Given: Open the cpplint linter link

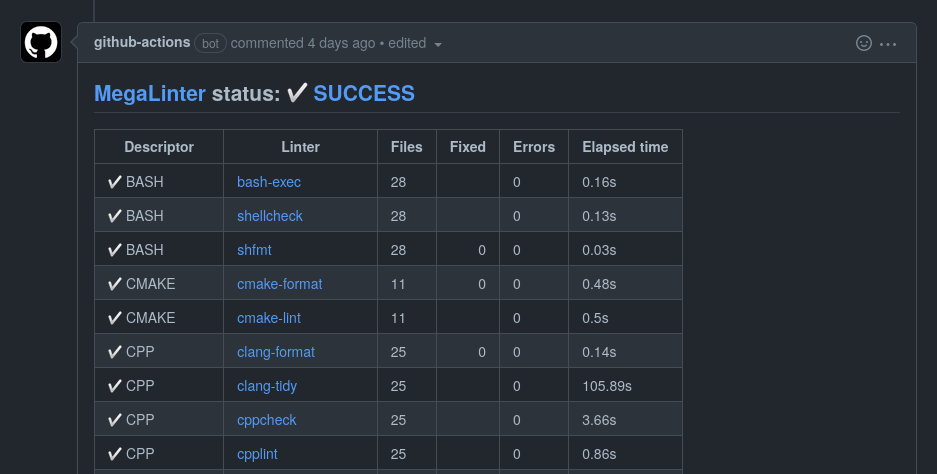Looking at the screenshot, I should pos(257,454).
